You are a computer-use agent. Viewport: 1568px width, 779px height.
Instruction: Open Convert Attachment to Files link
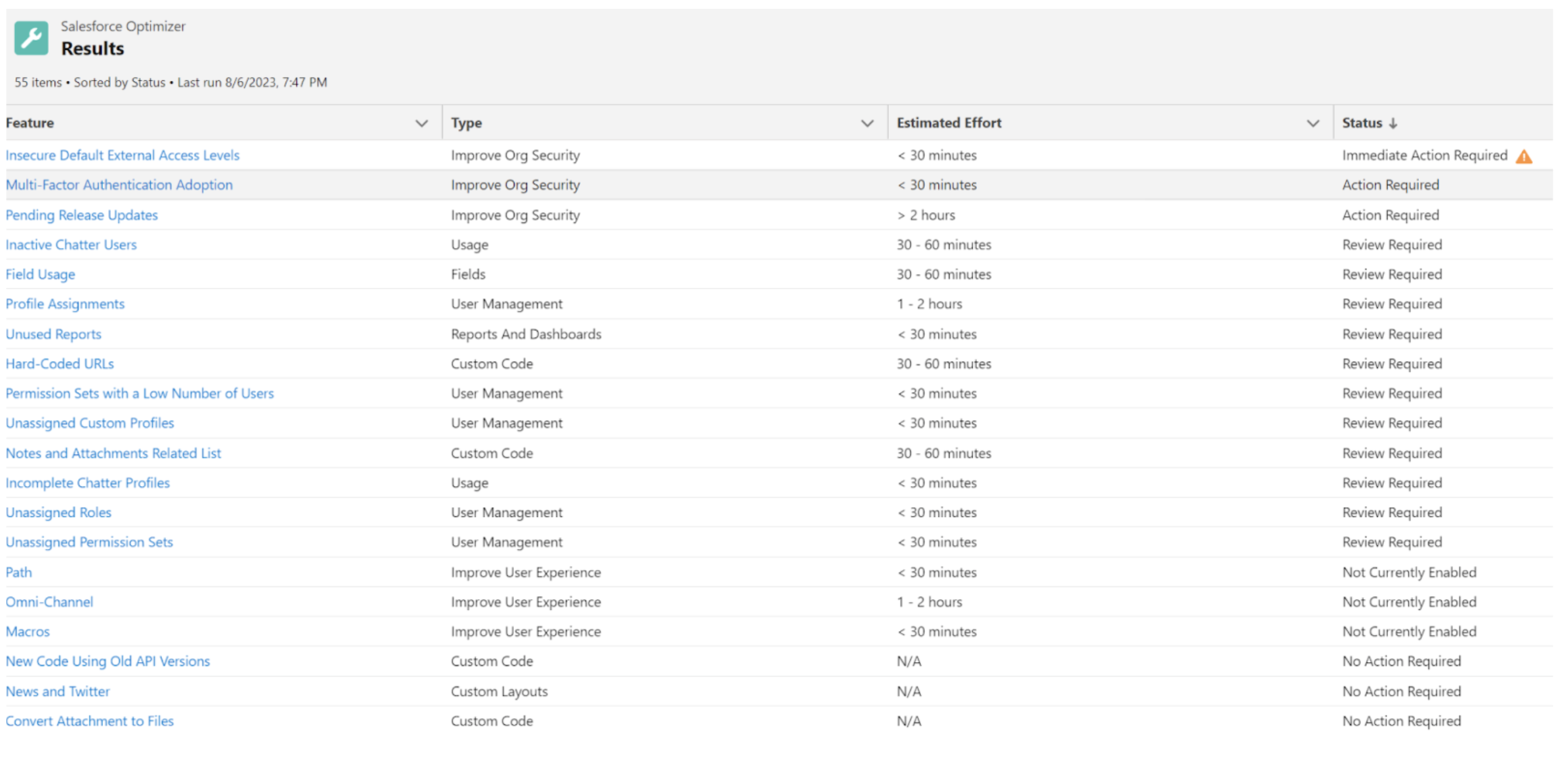(89, 721)
